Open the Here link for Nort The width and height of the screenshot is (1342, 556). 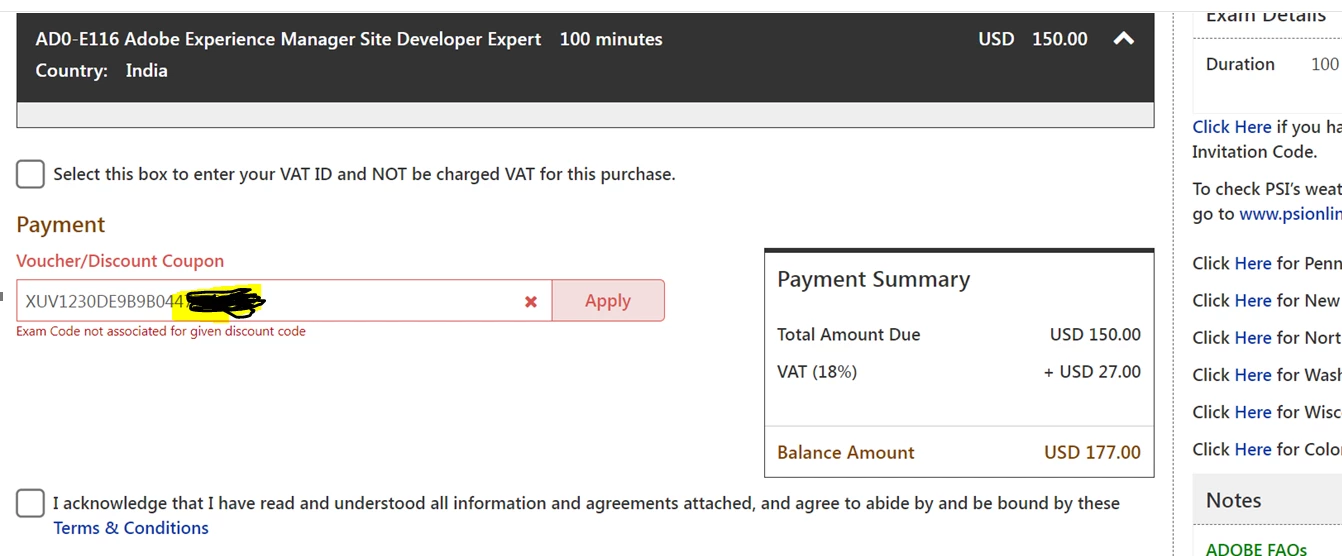pos(1253,338)
